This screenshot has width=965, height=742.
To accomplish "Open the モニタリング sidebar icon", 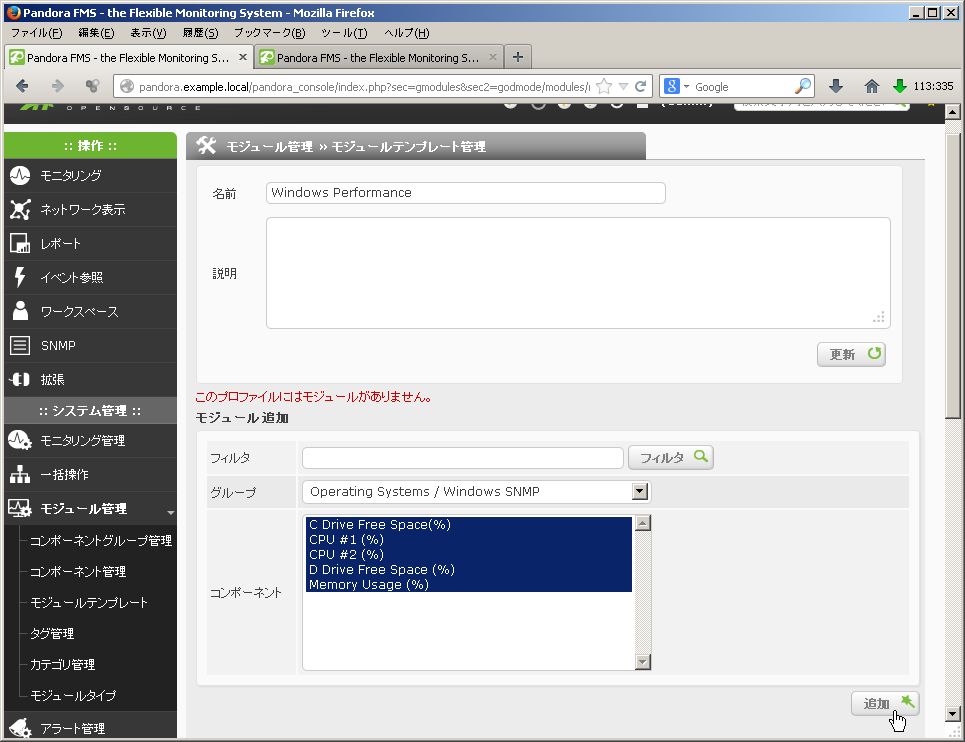I will click(20, 175).
